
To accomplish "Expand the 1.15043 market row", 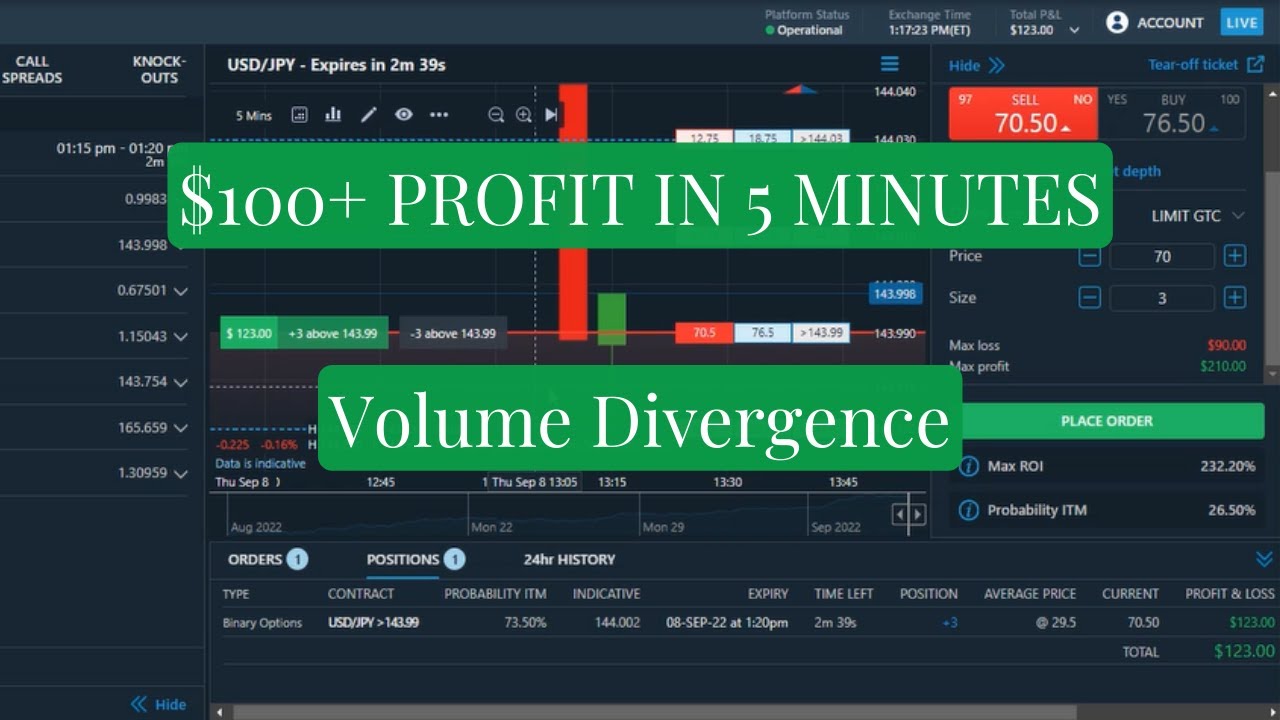I will tap(180, 337).
